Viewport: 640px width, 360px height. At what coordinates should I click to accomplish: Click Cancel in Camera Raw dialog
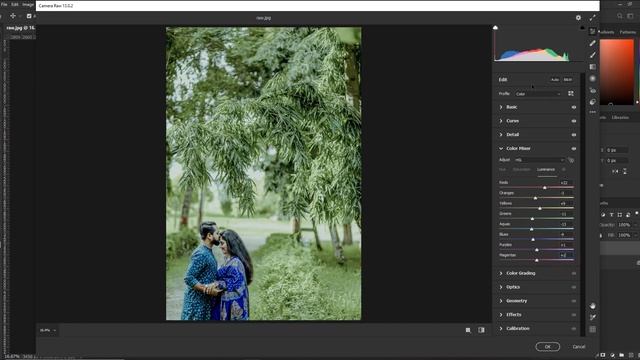[x=579, y=347]
